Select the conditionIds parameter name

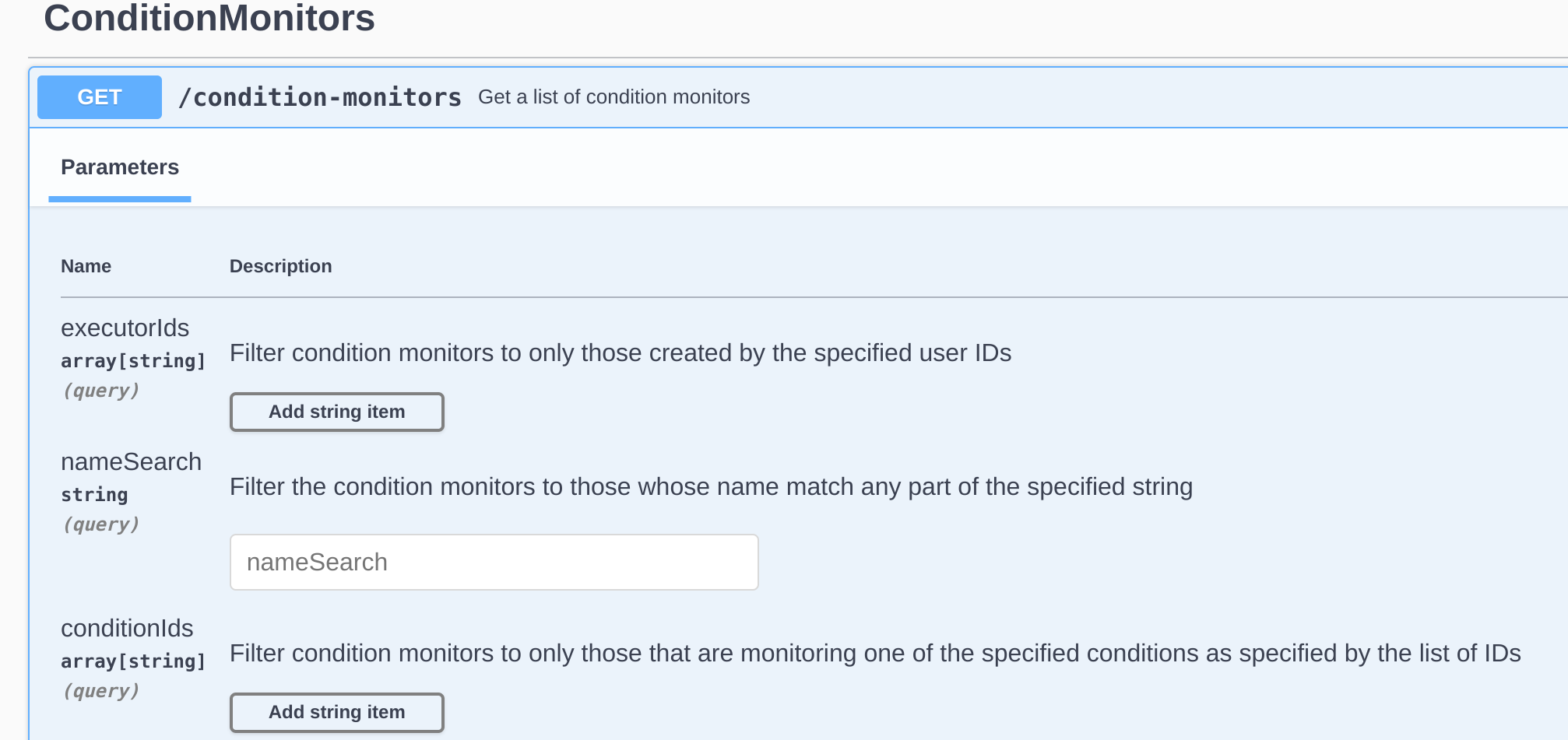pos(127,628)
